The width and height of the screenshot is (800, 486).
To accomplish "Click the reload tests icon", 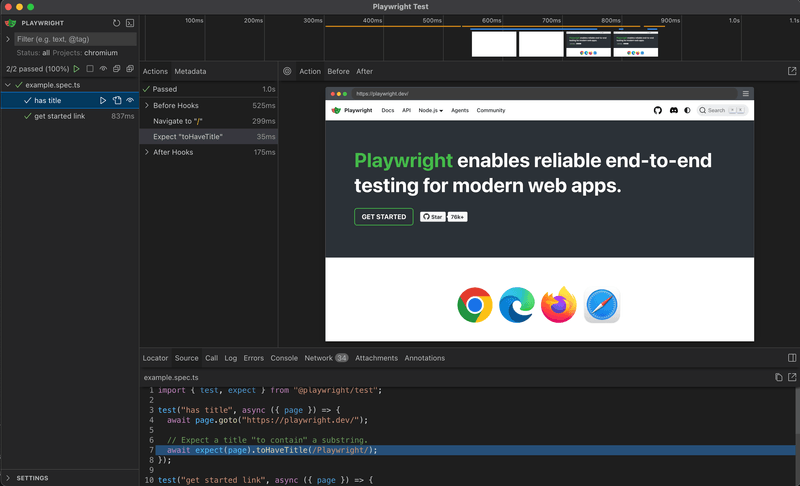I will click(116, 23).
